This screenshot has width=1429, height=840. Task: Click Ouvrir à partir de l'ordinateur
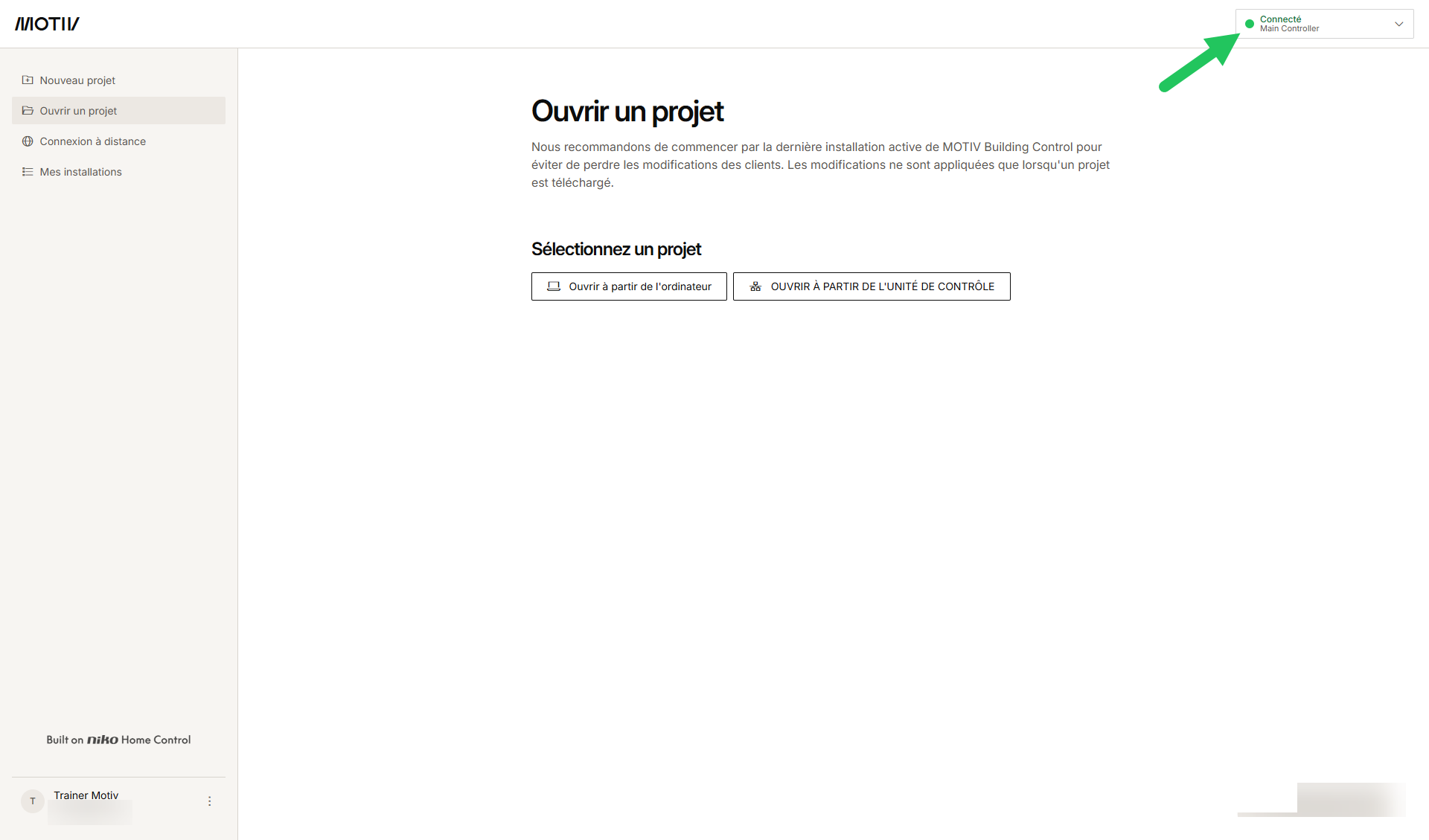pos(629,286)
